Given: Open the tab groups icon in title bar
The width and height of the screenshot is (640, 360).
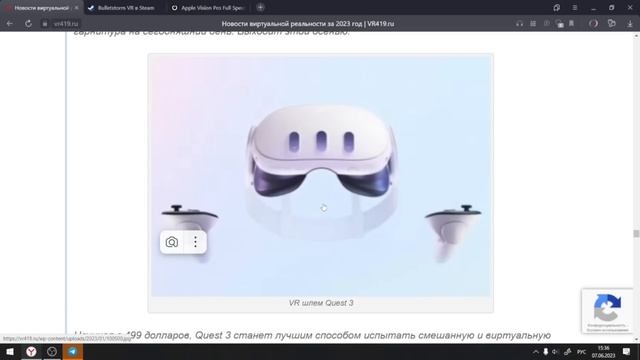Looking at the screenshot, I should [x=557, y=8].
